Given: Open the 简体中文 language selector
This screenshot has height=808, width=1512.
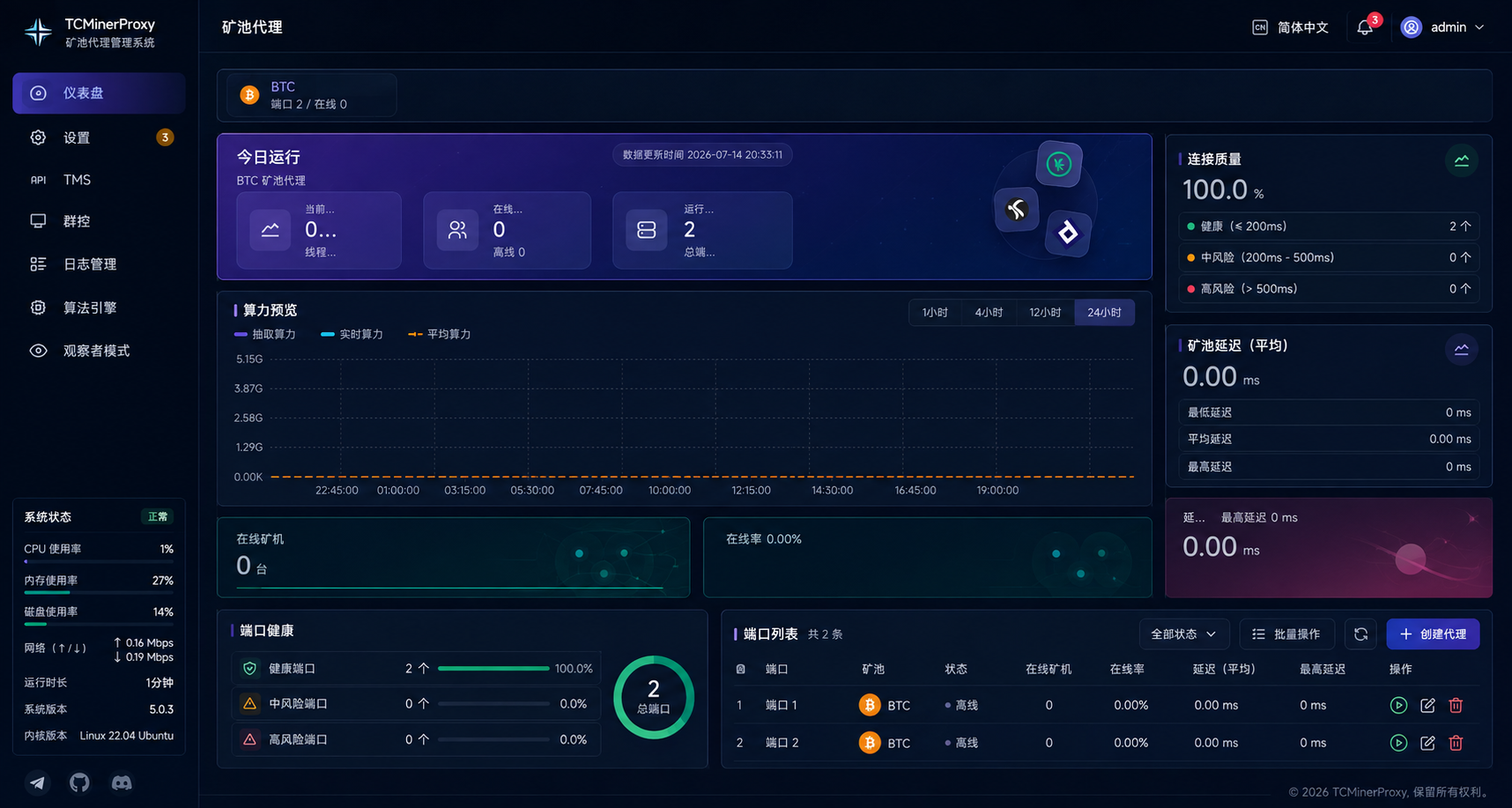Looking at the screenshot, I should [x=1291, y=27].
